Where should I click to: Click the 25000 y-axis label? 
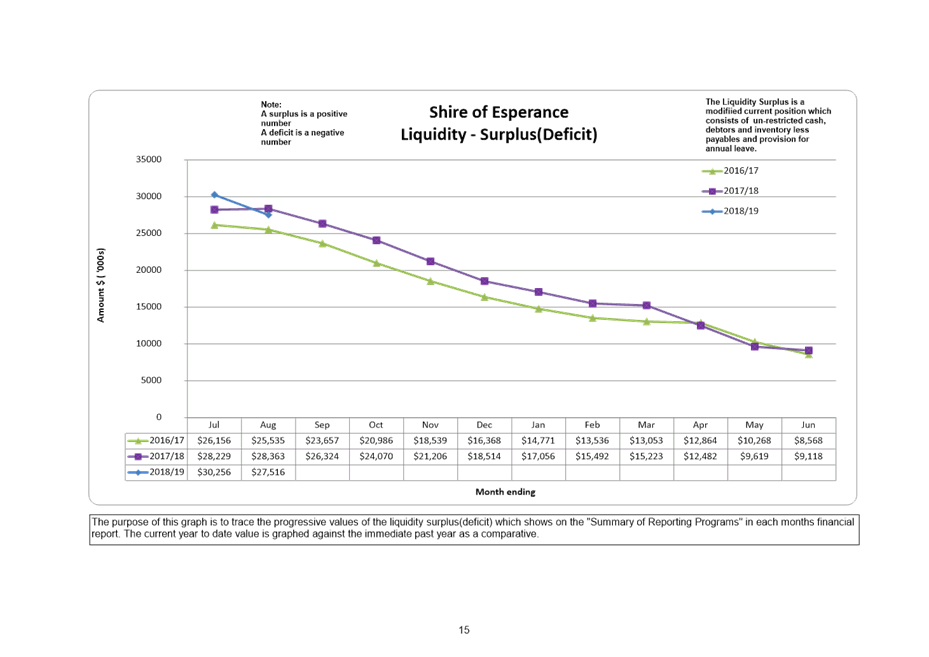point(149,233)
